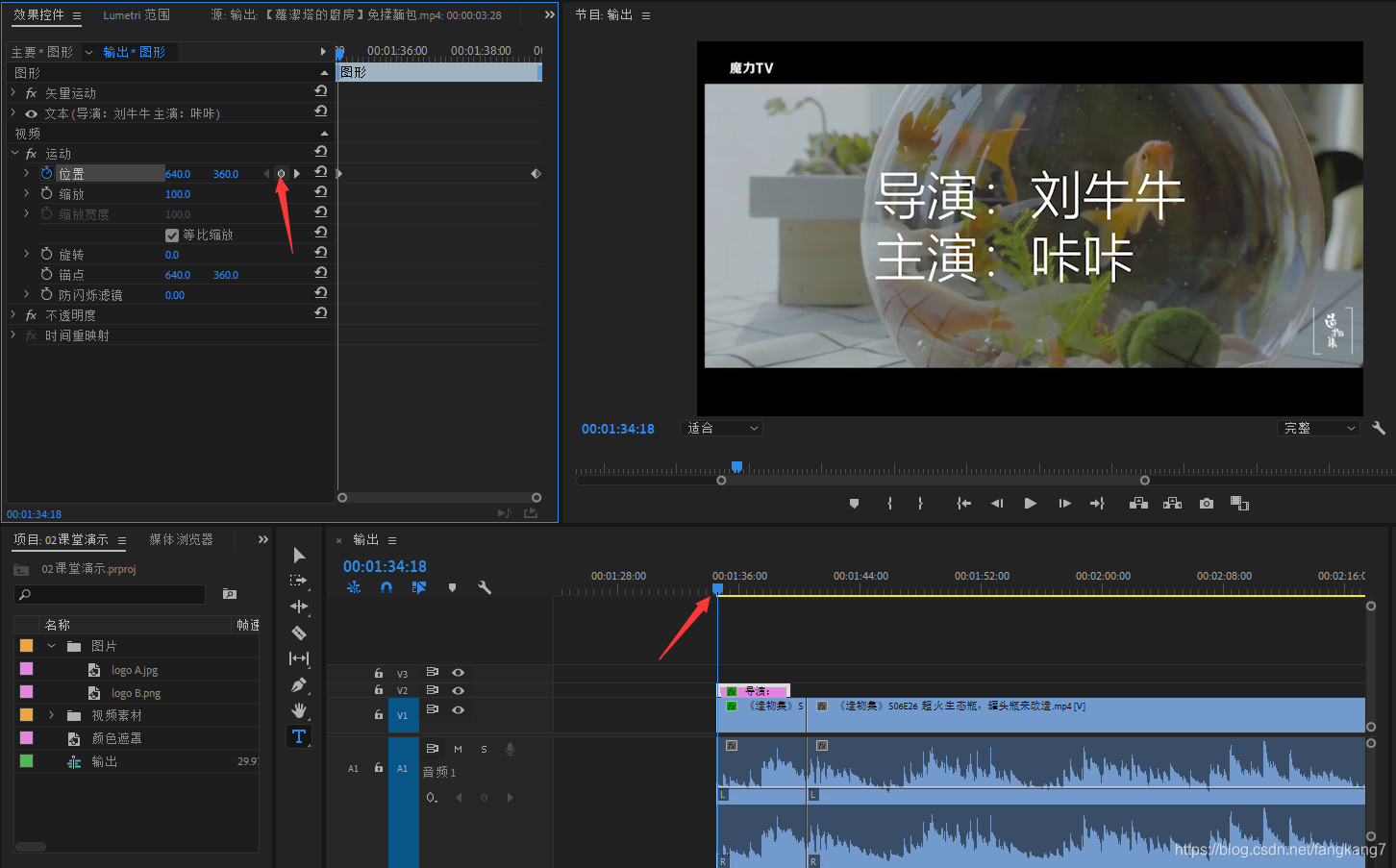The image size is (1396, 868).
Task: Add marker in timeline header
Action: click(x=452, y=587)
